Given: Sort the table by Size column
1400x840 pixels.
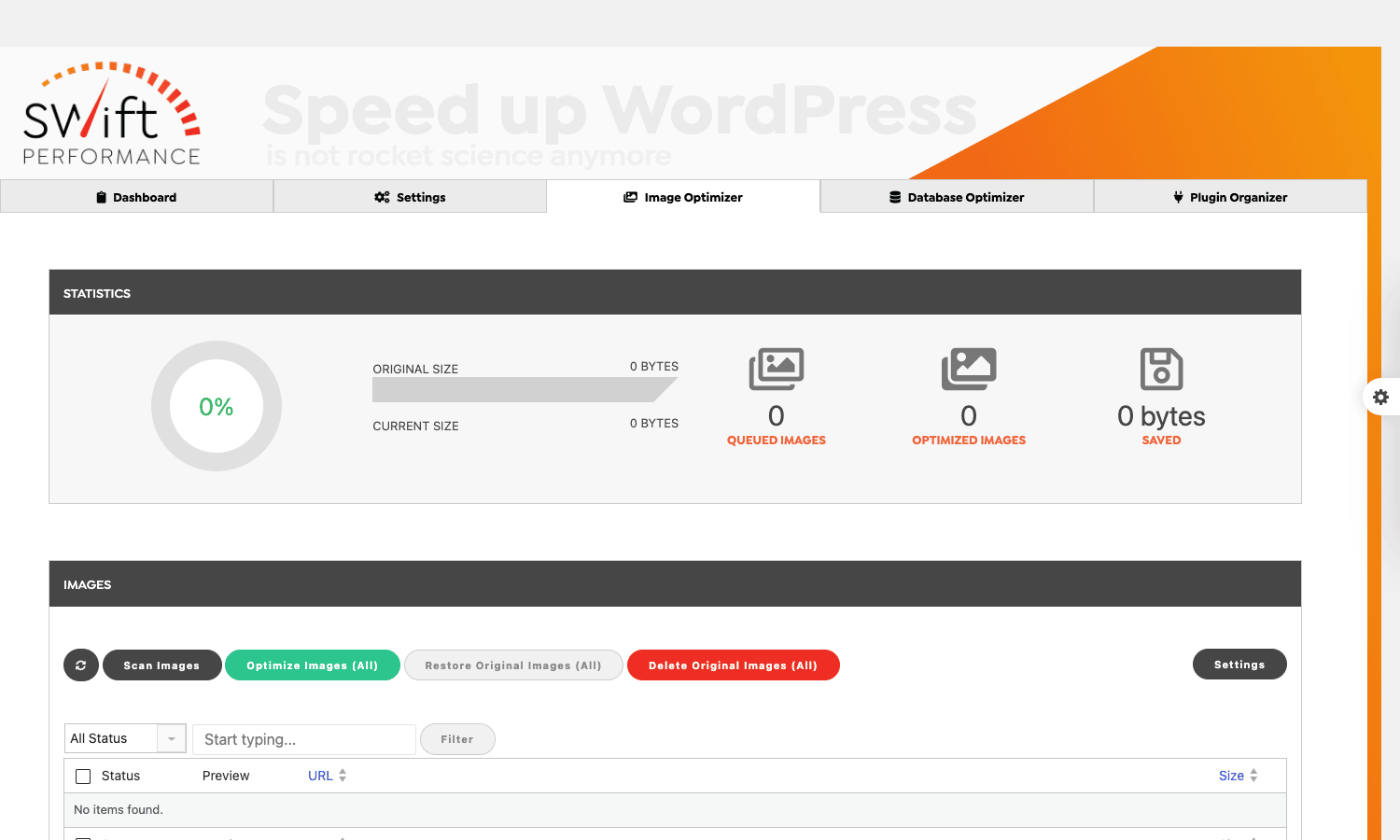Looking at the screenshot, I should [x=1238, y=776].
